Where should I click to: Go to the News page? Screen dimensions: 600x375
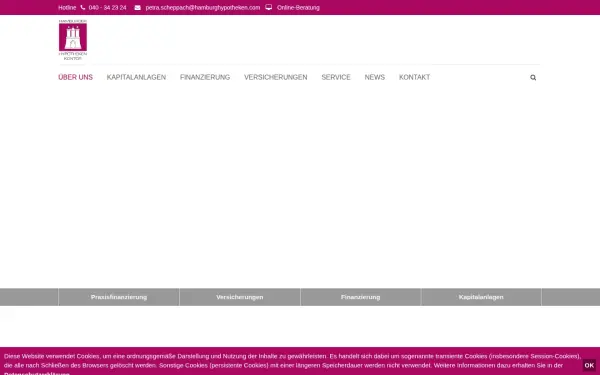[375, 77]
